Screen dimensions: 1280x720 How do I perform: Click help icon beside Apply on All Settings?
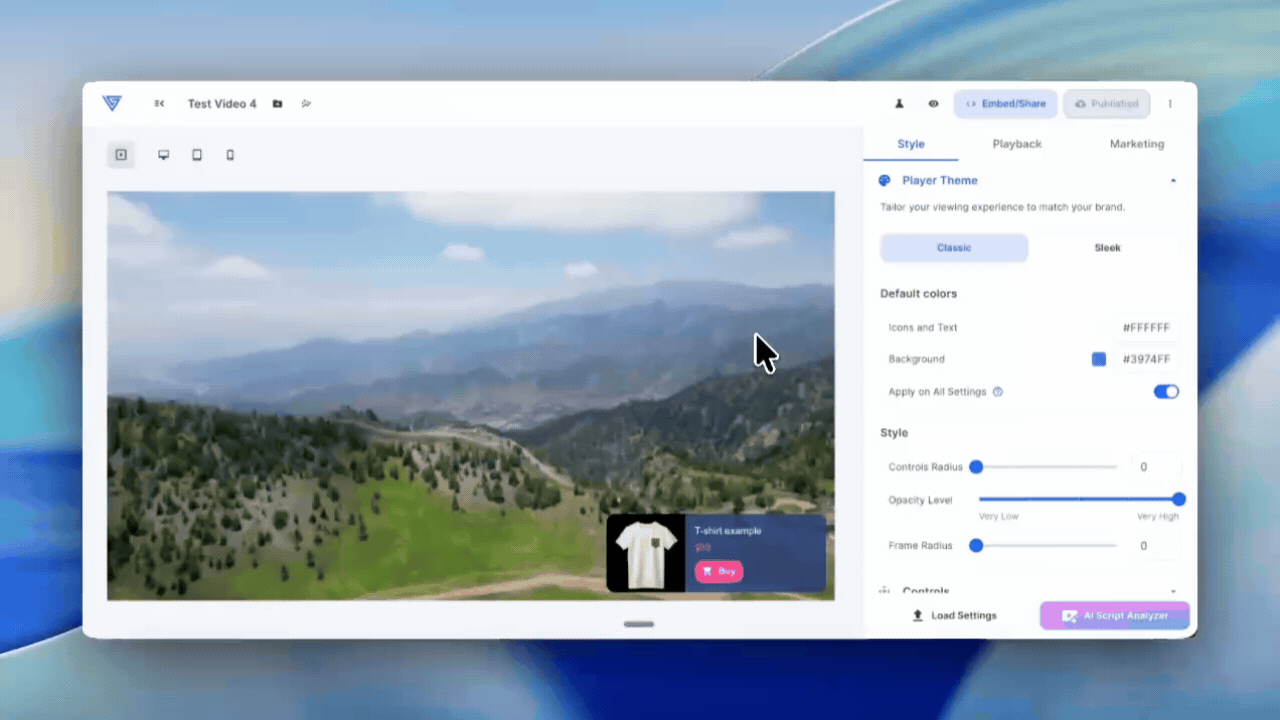998,392
